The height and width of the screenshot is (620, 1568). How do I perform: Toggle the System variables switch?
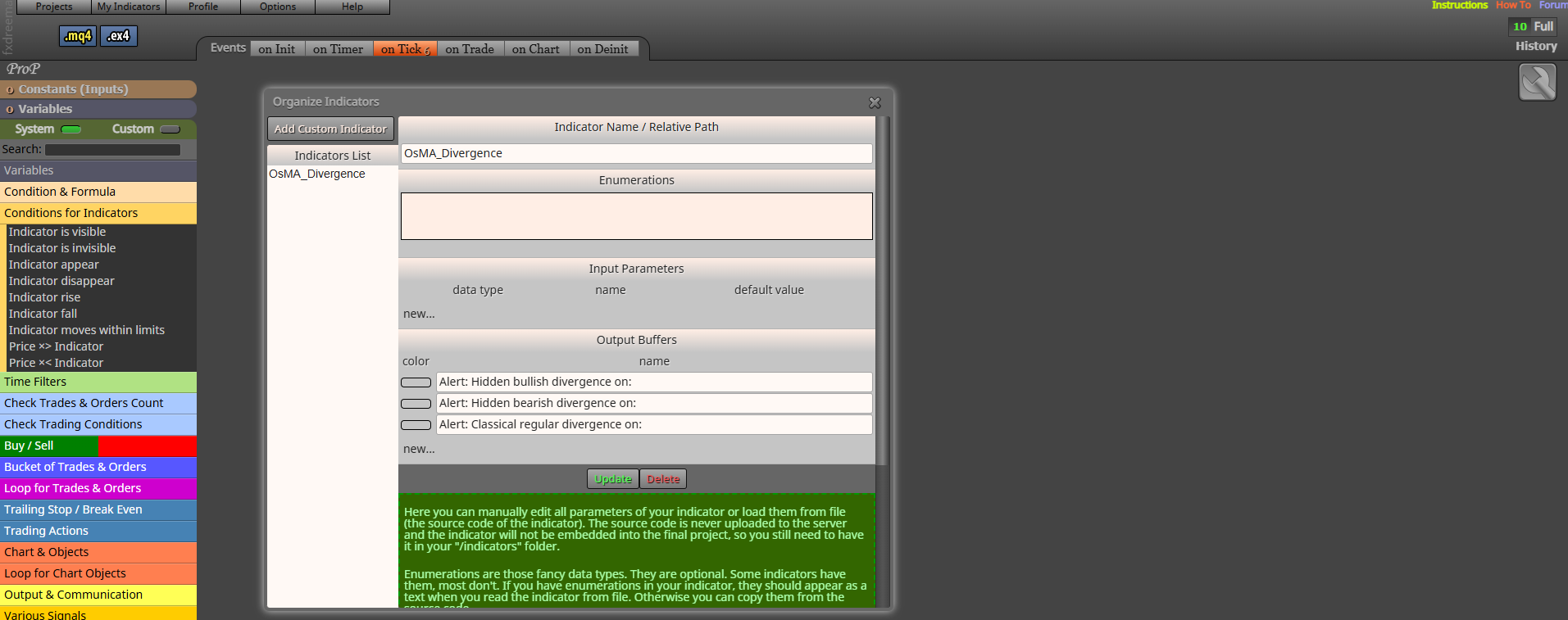coord(71,129)
